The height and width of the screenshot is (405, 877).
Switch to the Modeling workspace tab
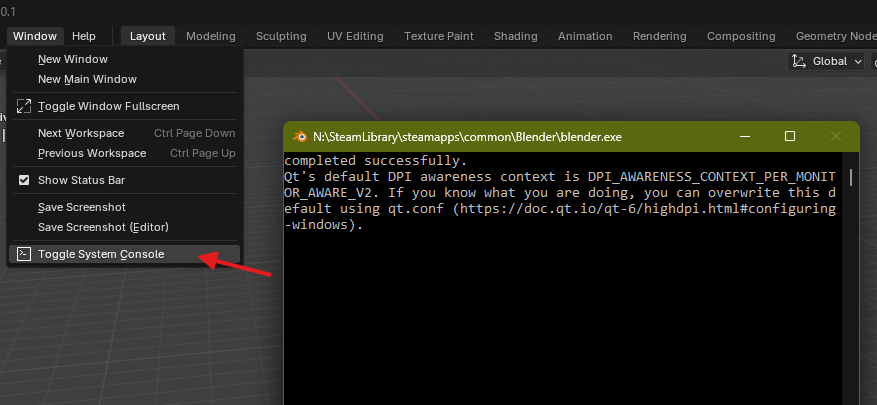click(211, 36)
